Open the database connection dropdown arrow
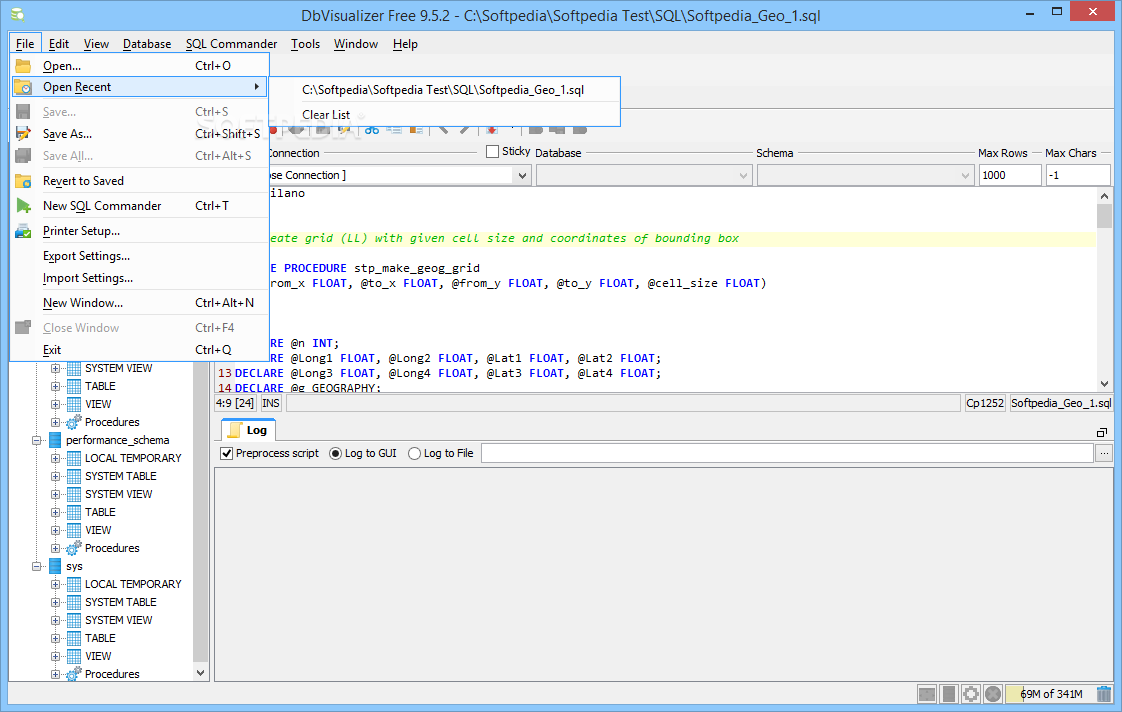Image resolution: width=1122 pixels, height=712 pixels. 522,175
